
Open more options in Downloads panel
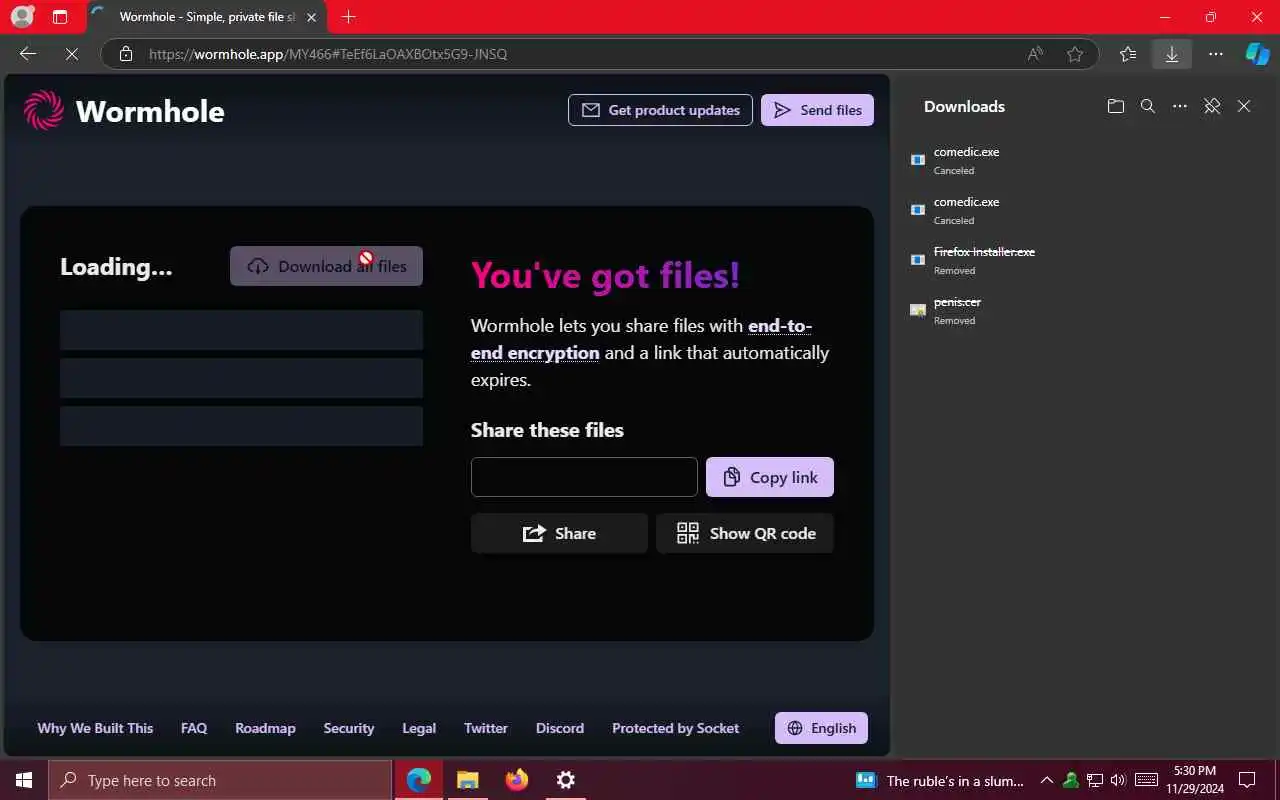(x=1180, y=106)
